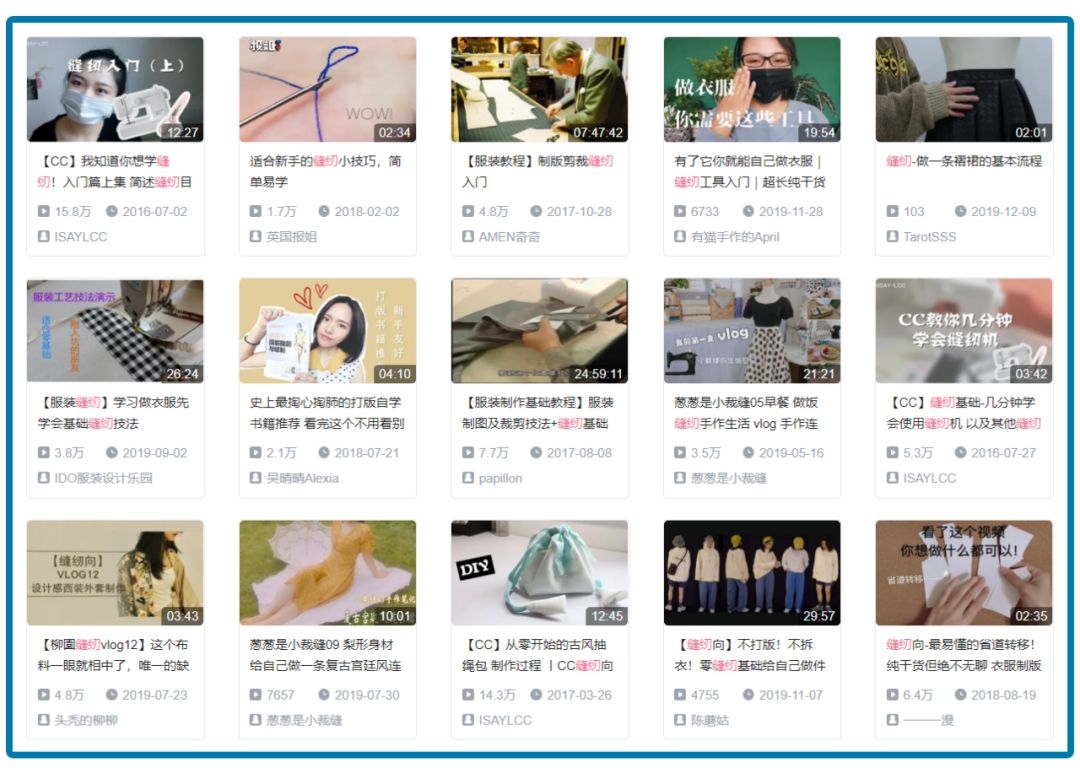Open uploader link 有猫手作的April
This screenshot has height=774, width=1080.
(735, 237)
